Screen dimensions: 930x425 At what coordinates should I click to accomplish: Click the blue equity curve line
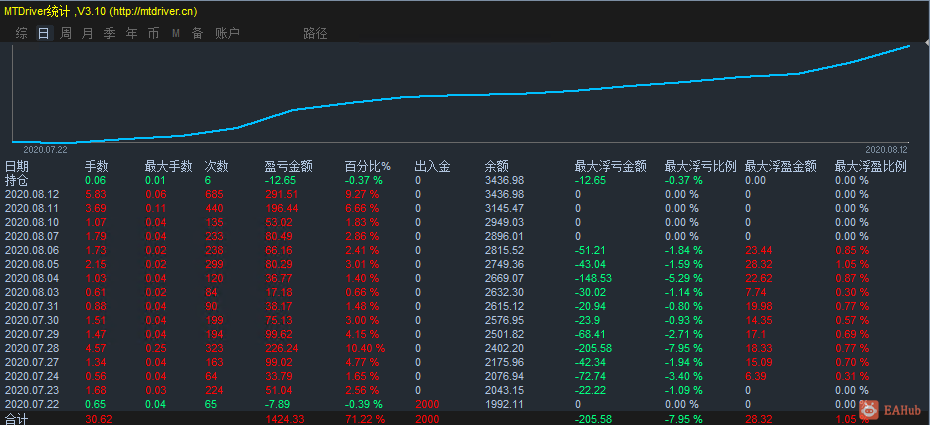click(463, 95)
